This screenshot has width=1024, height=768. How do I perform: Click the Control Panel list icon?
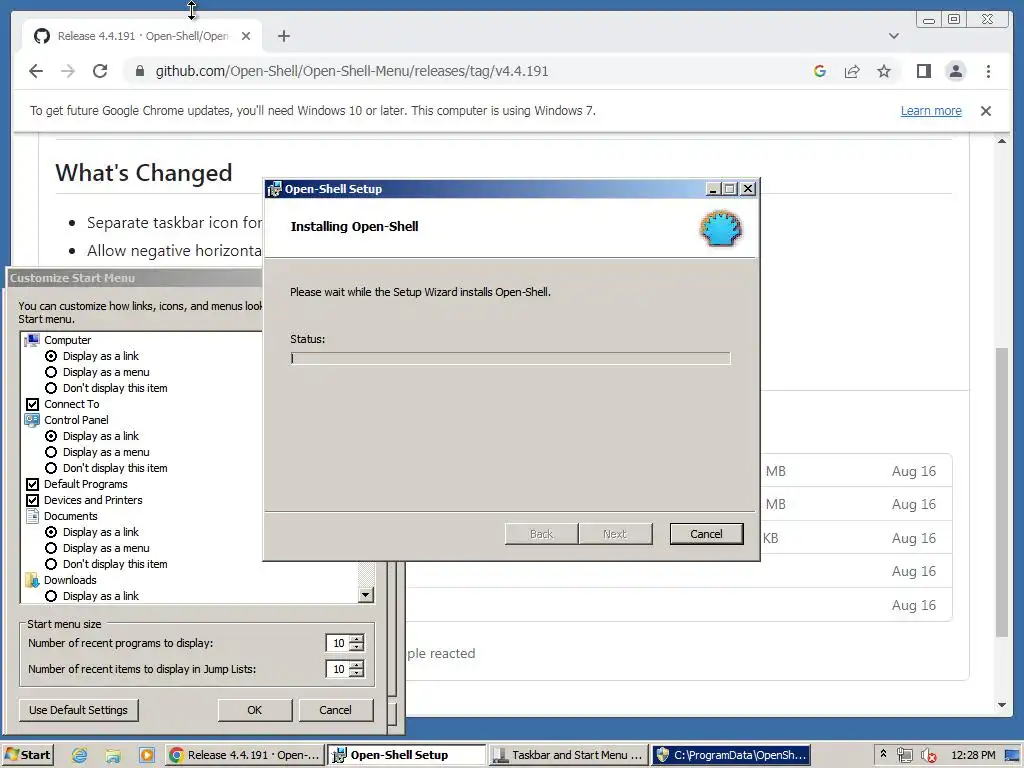(32, 420)
